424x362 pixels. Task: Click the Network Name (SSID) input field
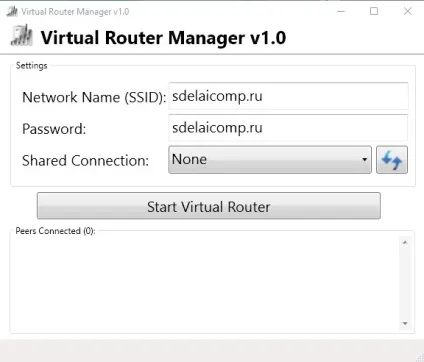[x=288, y=96]
